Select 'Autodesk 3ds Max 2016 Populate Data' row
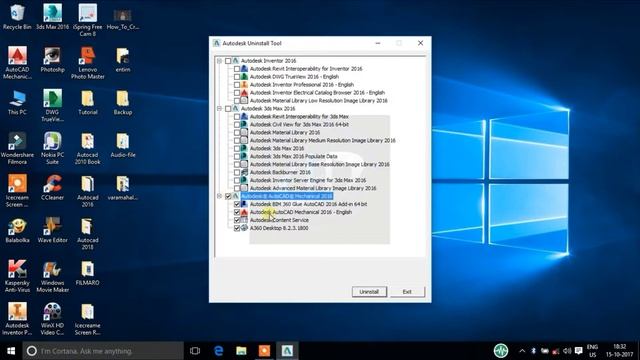The height and width of the screenshot is (360, 640). coord(293,156)
